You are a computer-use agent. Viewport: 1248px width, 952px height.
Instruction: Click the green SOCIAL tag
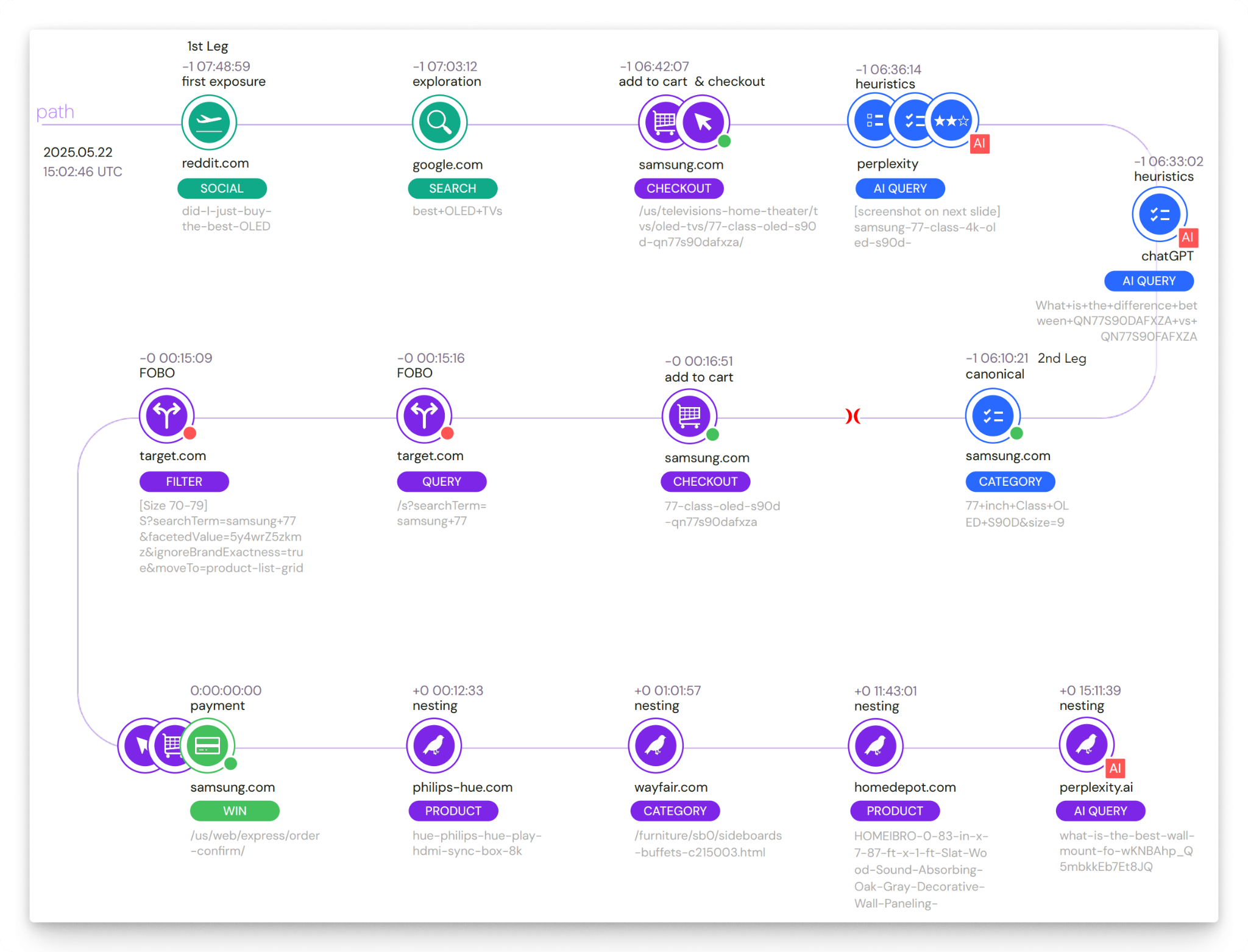222,188
